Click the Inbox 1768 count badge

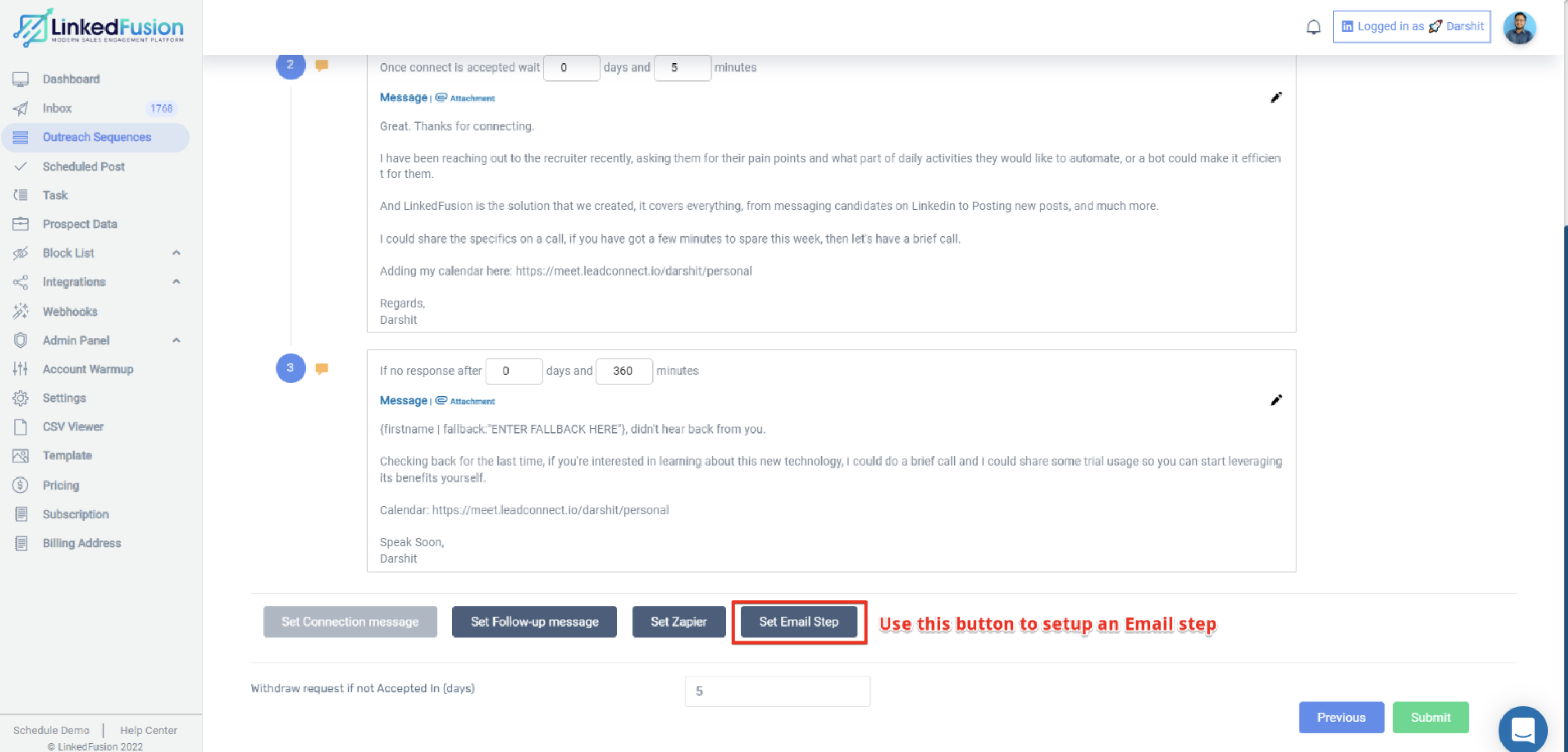point(161,108)
